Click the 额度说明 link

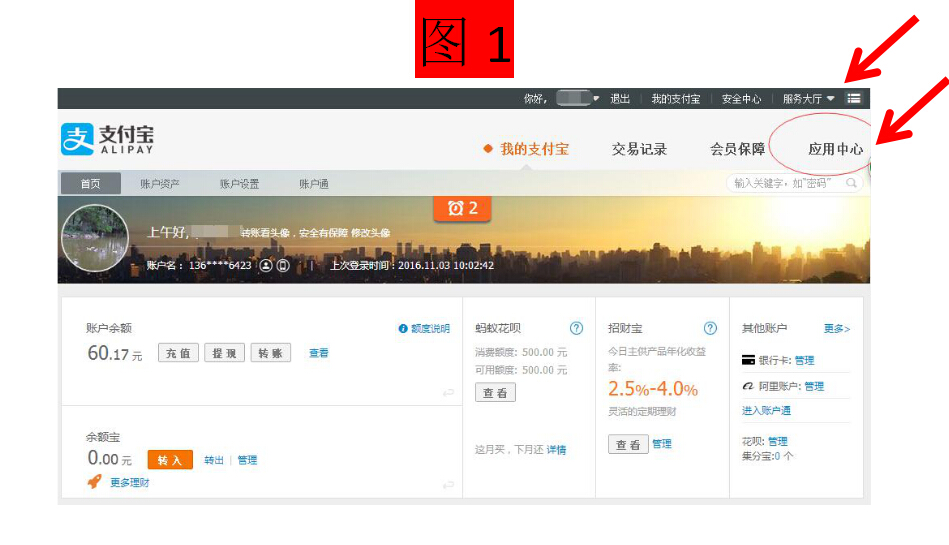430,328
